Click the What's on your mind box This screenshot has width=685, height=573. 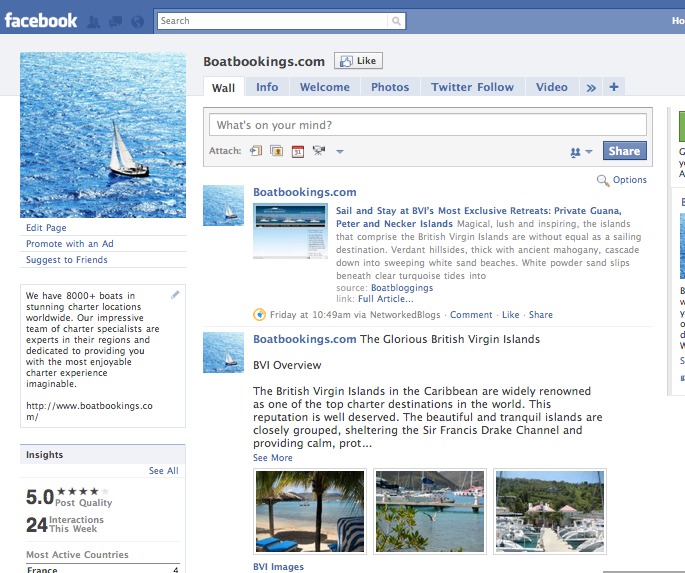(428, 125)
